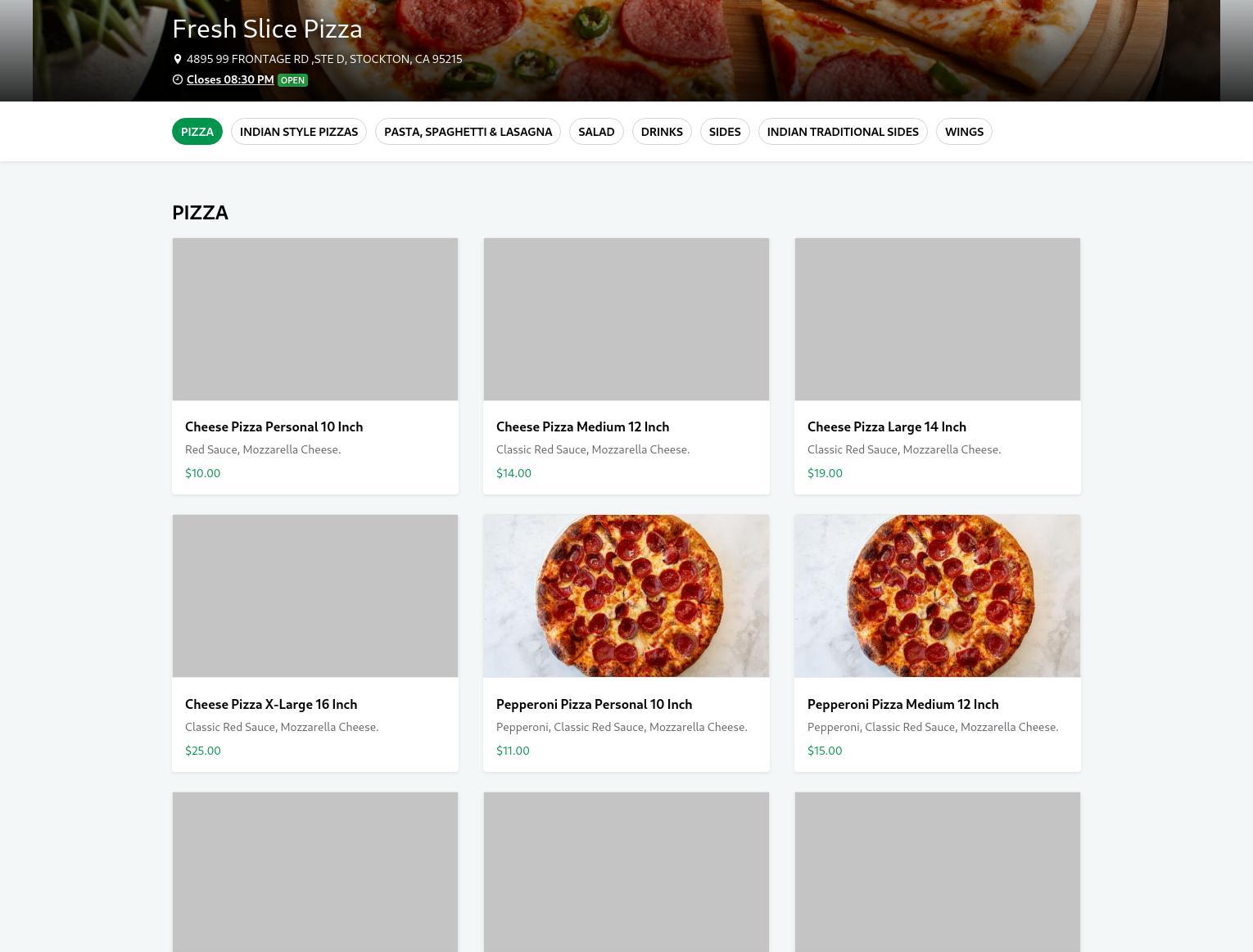Jump to the Drinks category

(x=662, y=132)
